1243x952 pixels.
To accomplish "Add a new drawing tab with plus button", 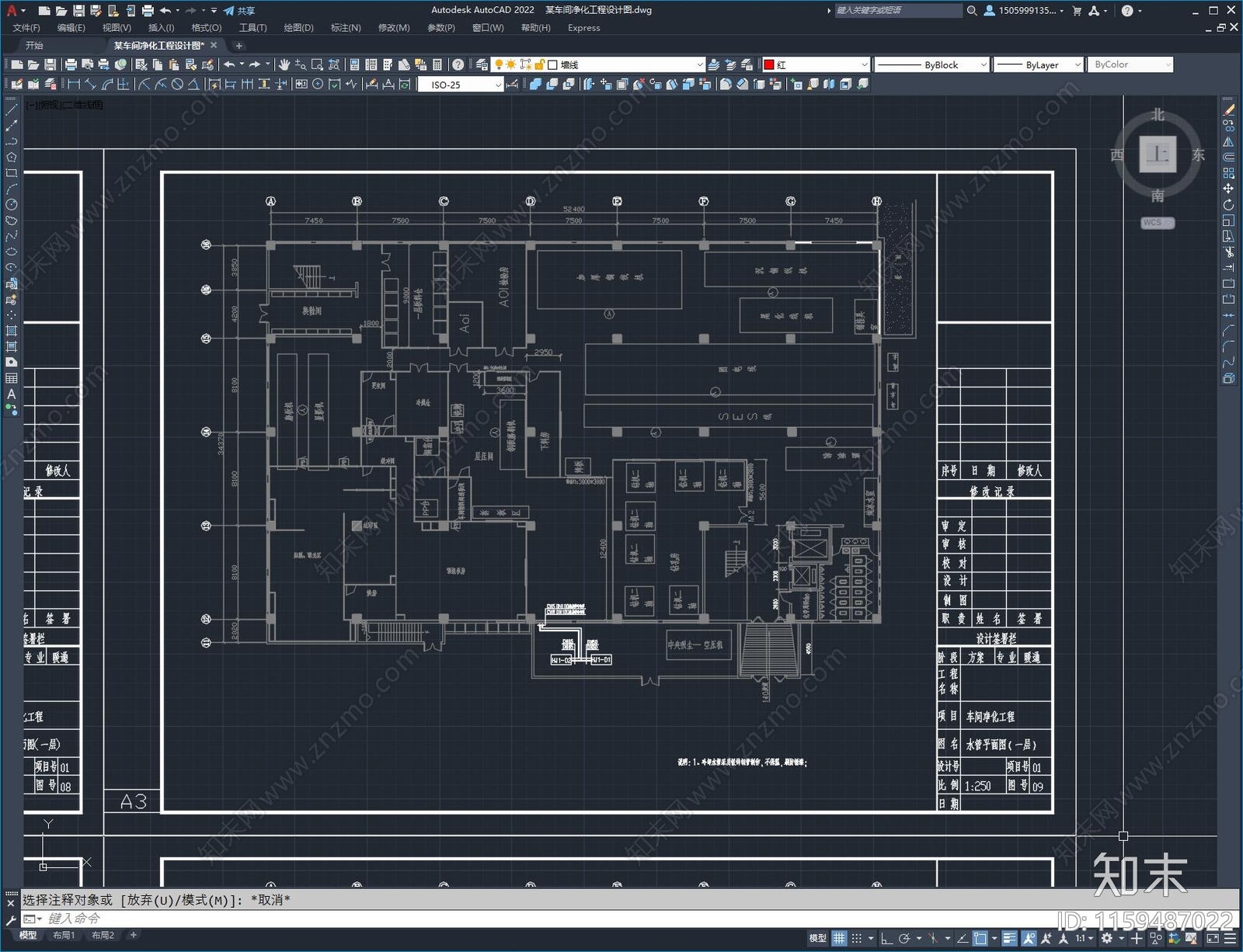I will [x=239, y=46].
